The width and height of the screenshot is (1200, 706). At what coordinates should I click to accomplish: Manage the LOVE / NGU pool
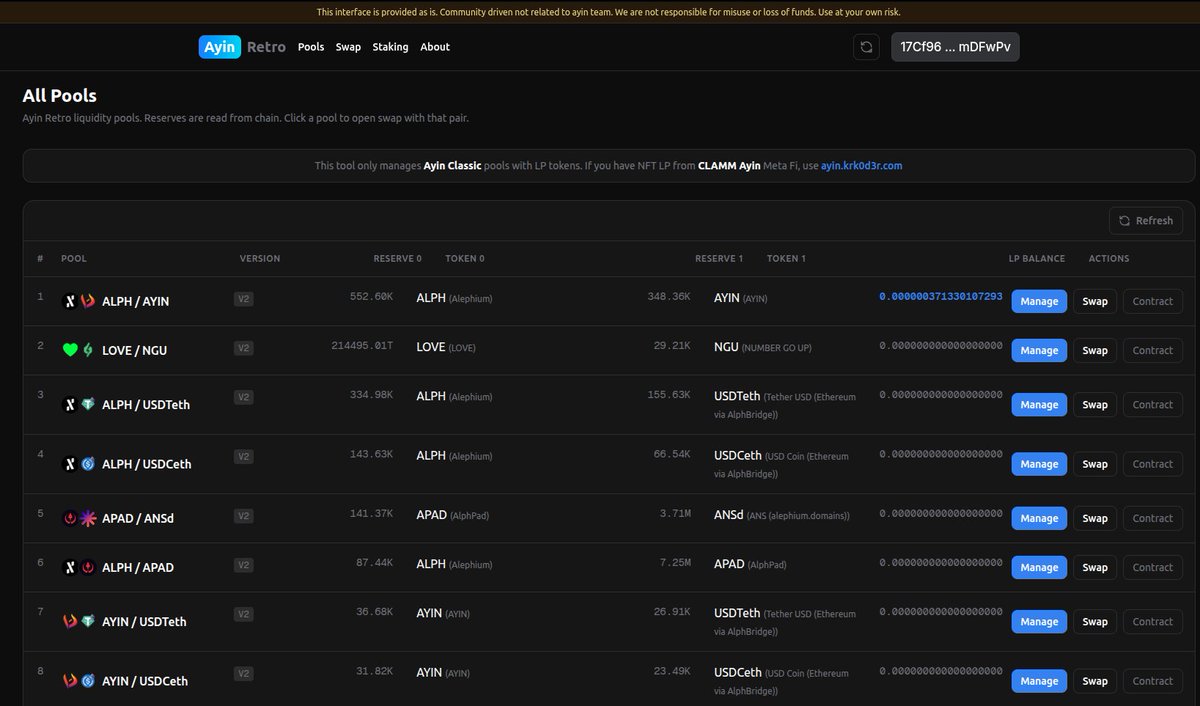pyautogui.click(x=1039, y=350)
